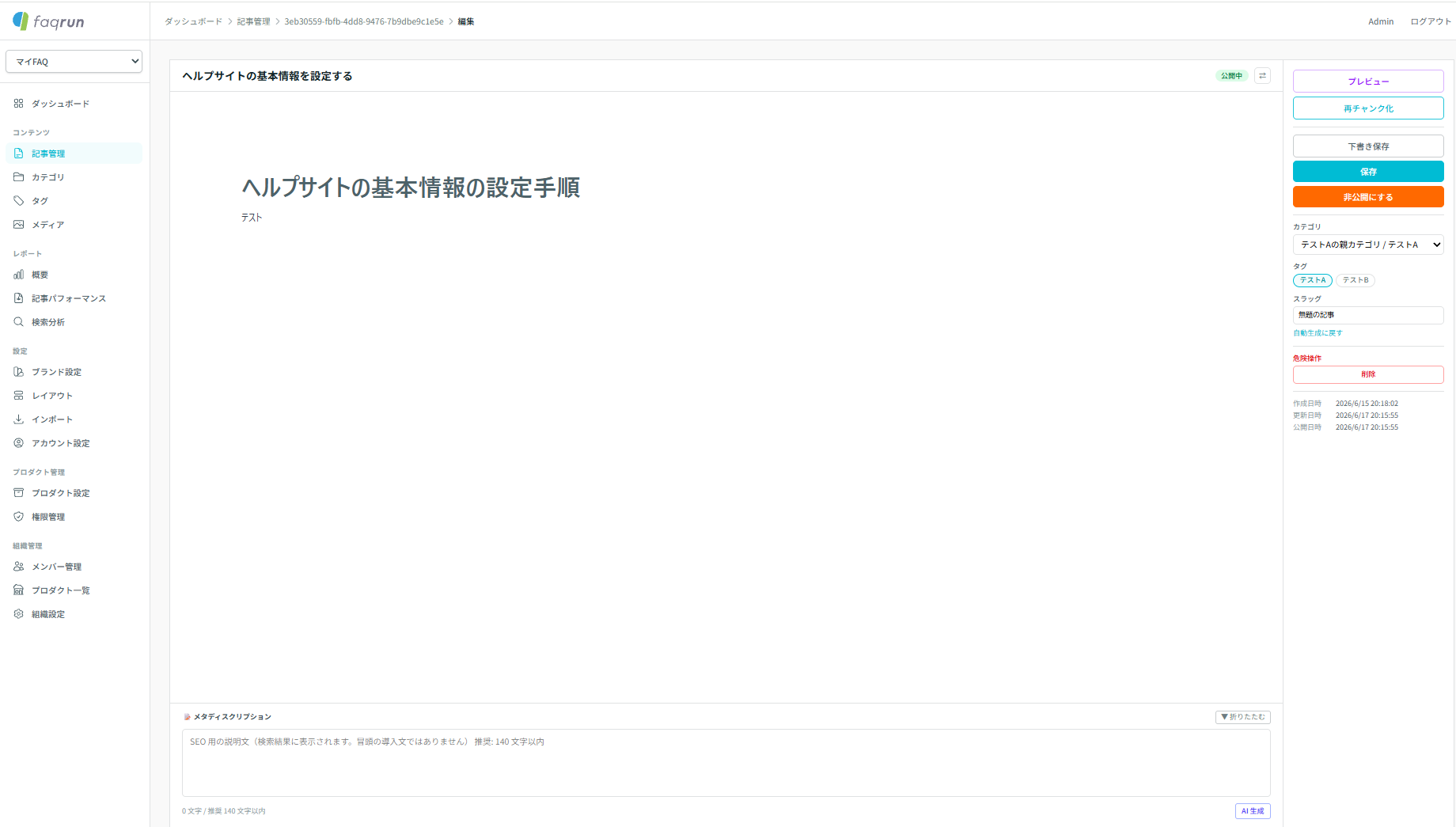Click the テスト body text

(252, 218)
